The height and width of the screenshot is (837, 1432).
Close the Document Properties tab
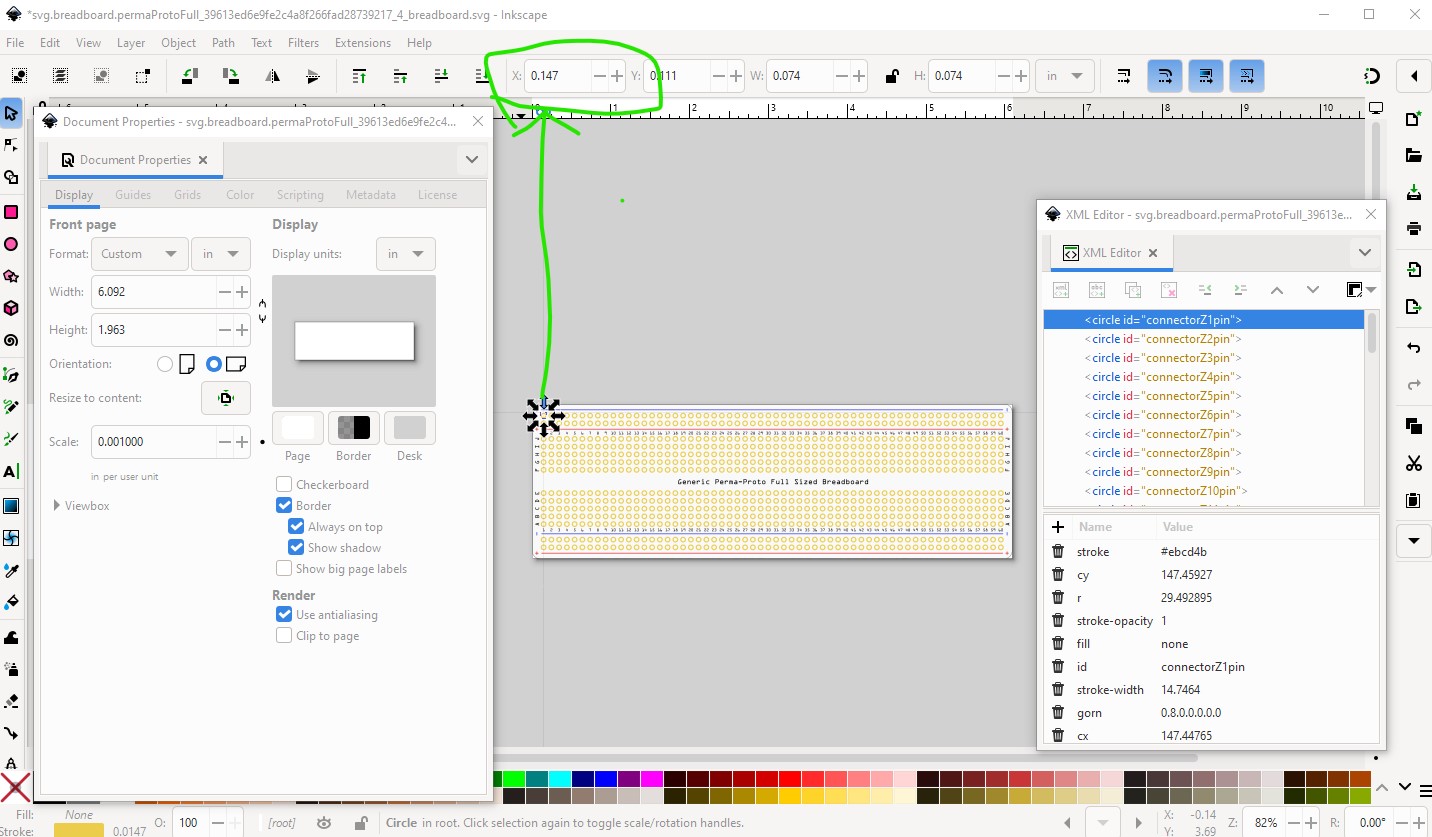(x=203, y=160)
